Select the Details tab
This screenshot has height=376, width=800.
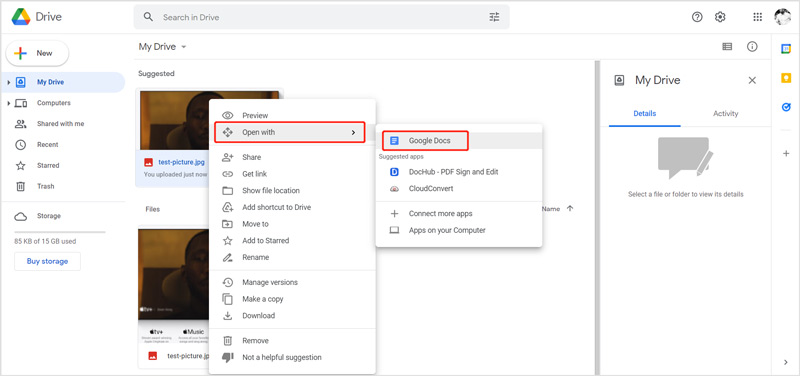(644, 113)
